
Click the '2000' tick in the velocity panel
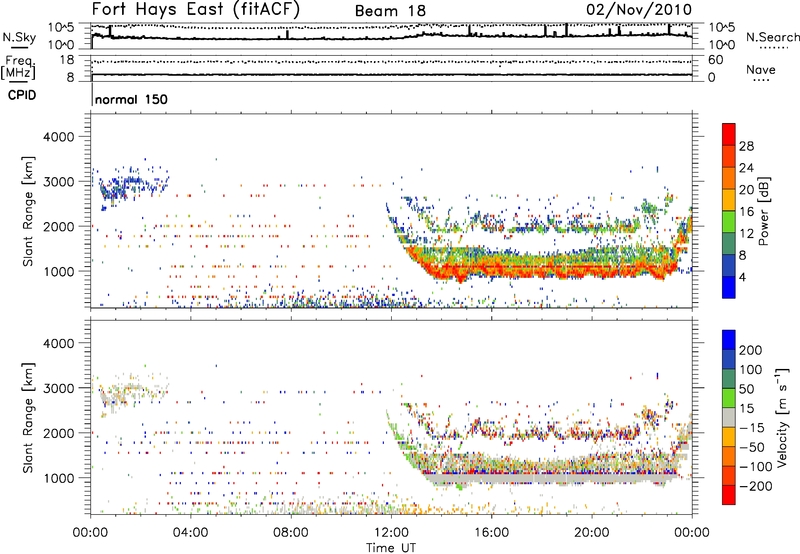[59, 433]
